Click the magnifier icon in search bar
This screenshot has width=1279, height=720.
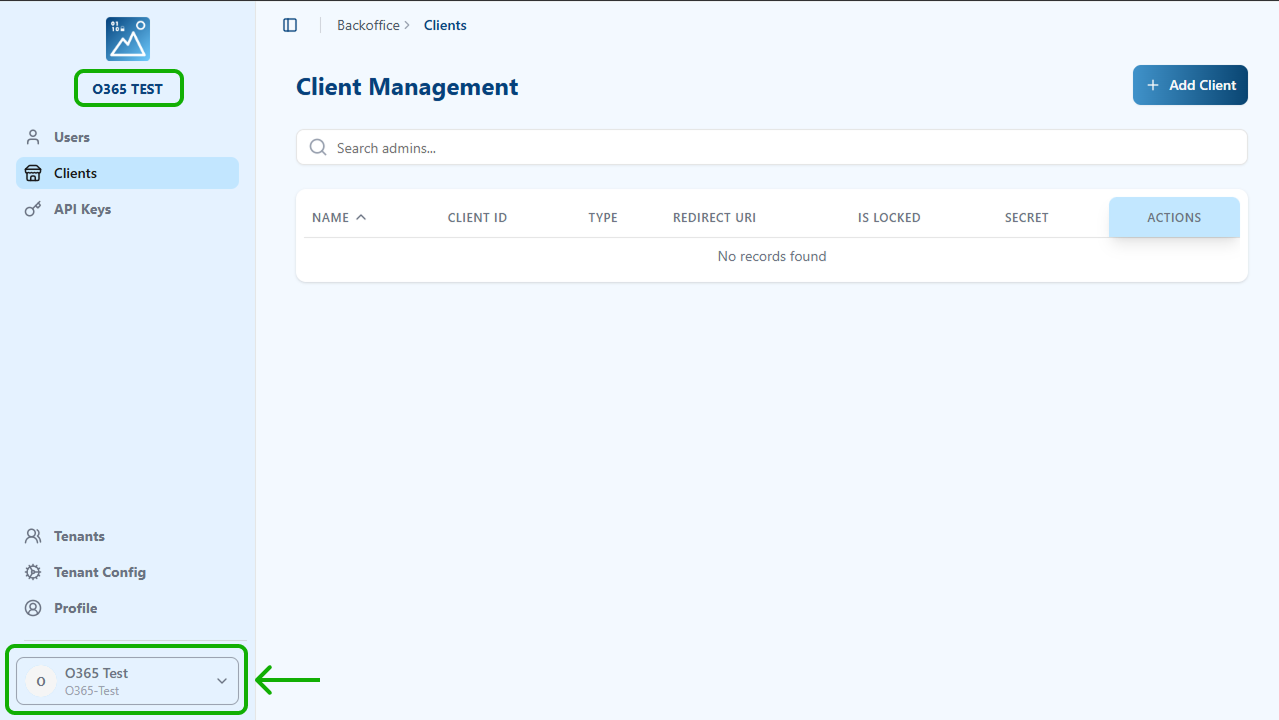pyautogui.click(x=318, y=148)
